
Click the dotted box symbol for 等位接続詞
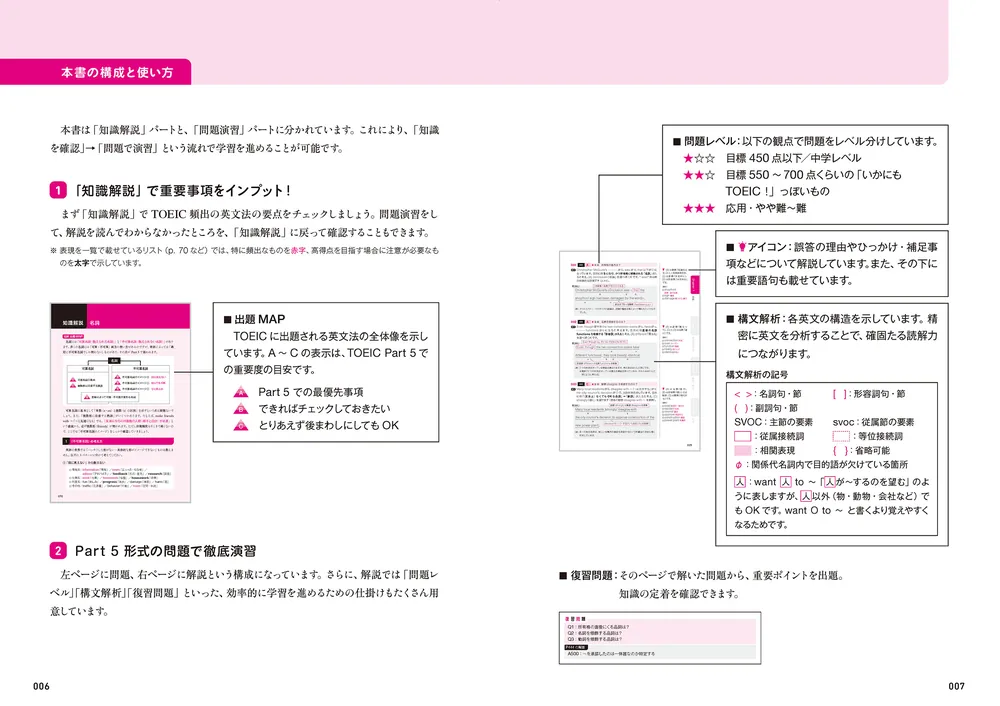coord(841,436)
